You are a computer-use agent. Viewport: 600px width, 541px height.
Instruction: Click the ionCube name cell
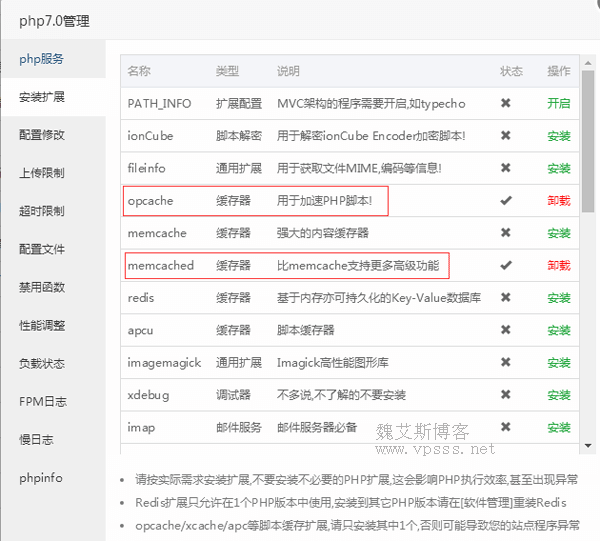pos(150,136)
